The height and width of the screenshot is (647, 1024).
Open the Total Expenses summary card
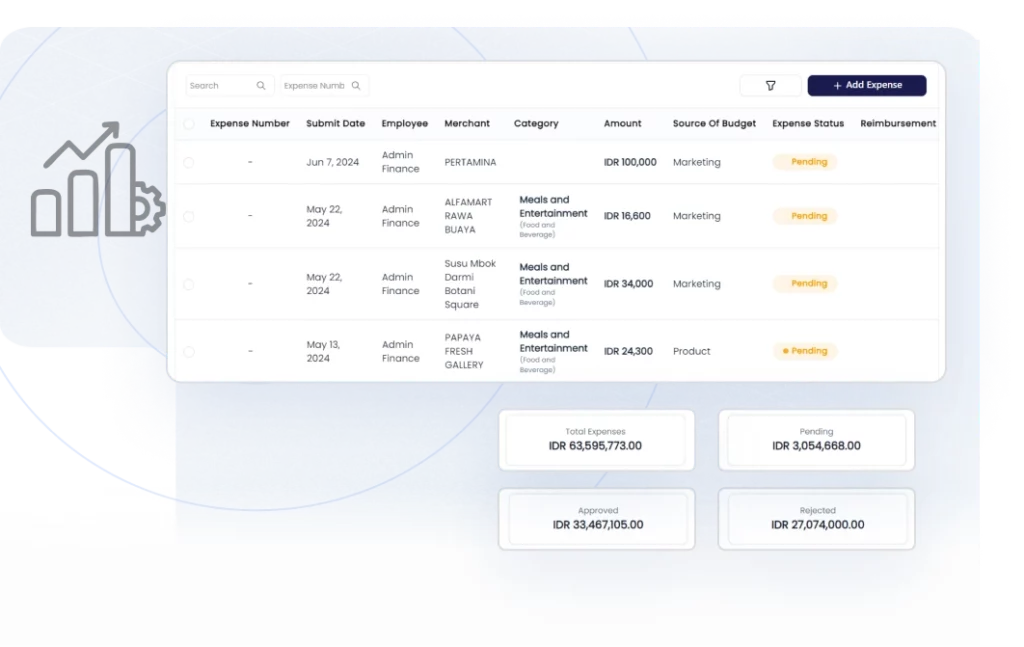[x=596, y=439]
